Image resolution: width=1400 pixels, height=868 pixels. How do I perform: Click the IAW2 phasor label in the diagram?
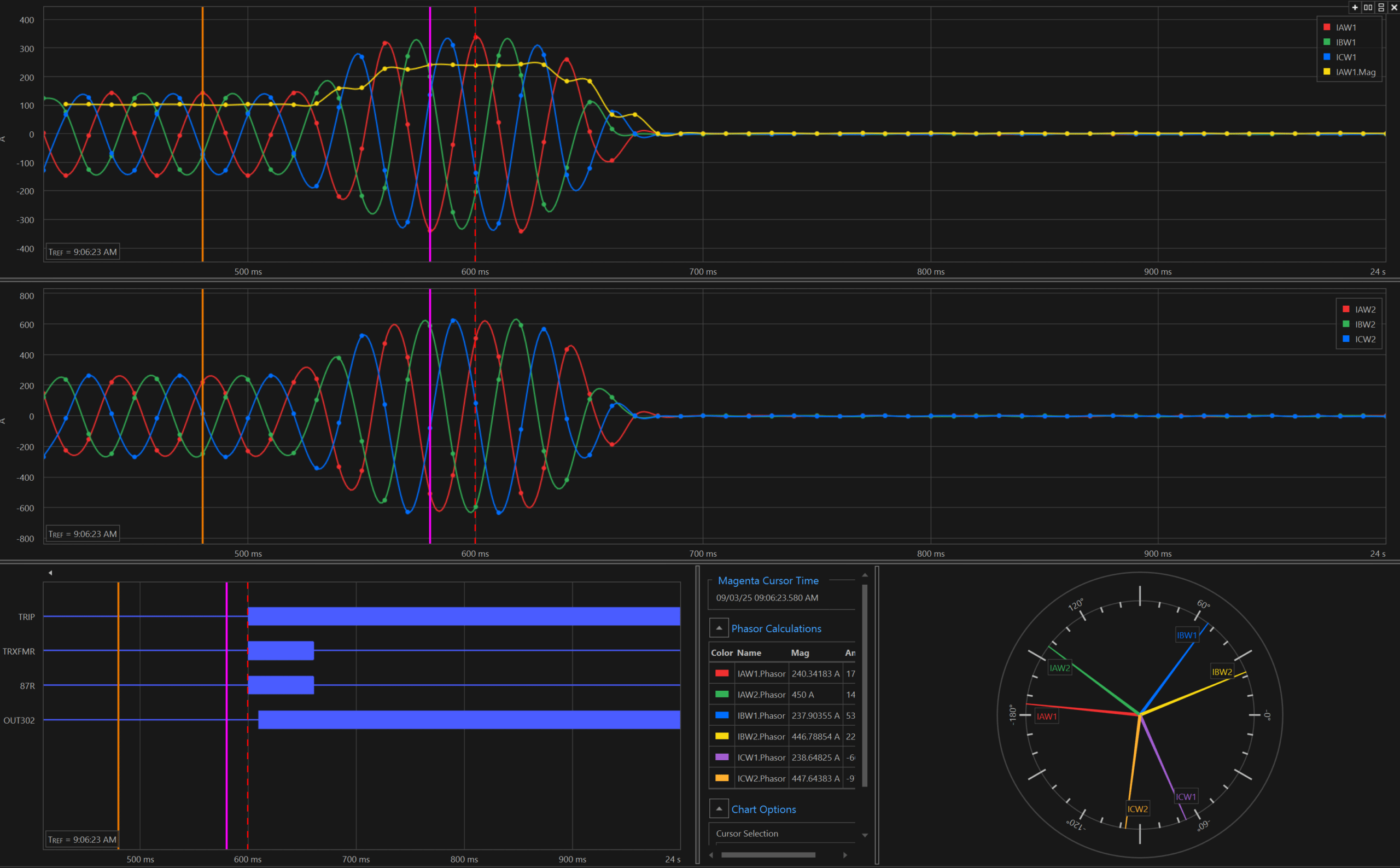(x=1060, y=668)
